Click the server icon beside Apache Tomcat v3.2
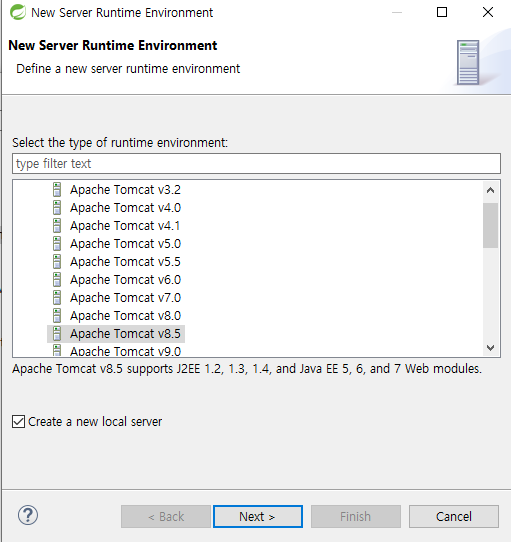The width and height of the screenshot is (511, 542). click(x=57, y=190)
